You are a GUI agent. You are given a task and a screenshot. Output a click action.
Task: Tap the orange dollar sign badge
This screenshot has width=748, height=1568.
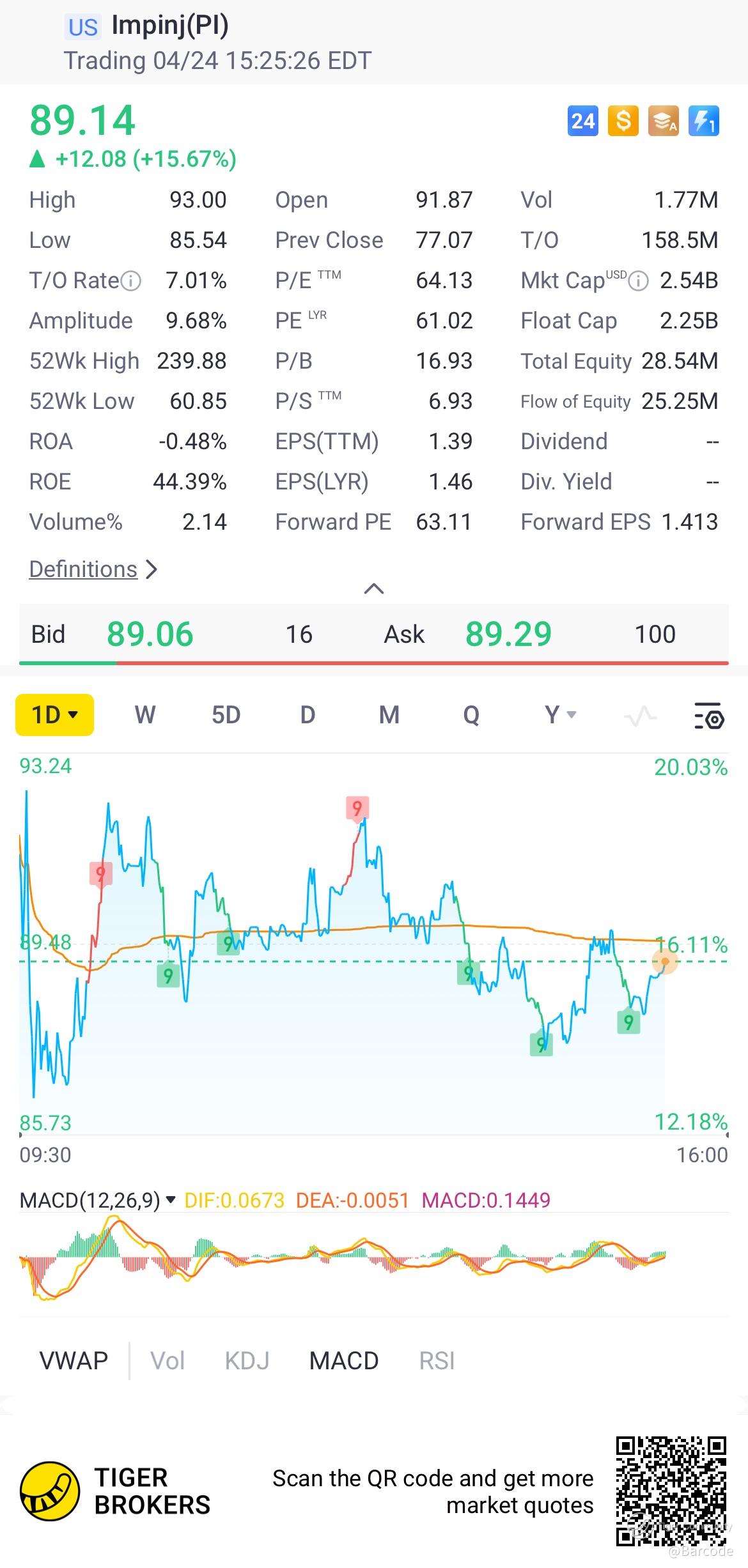(623, 121)
